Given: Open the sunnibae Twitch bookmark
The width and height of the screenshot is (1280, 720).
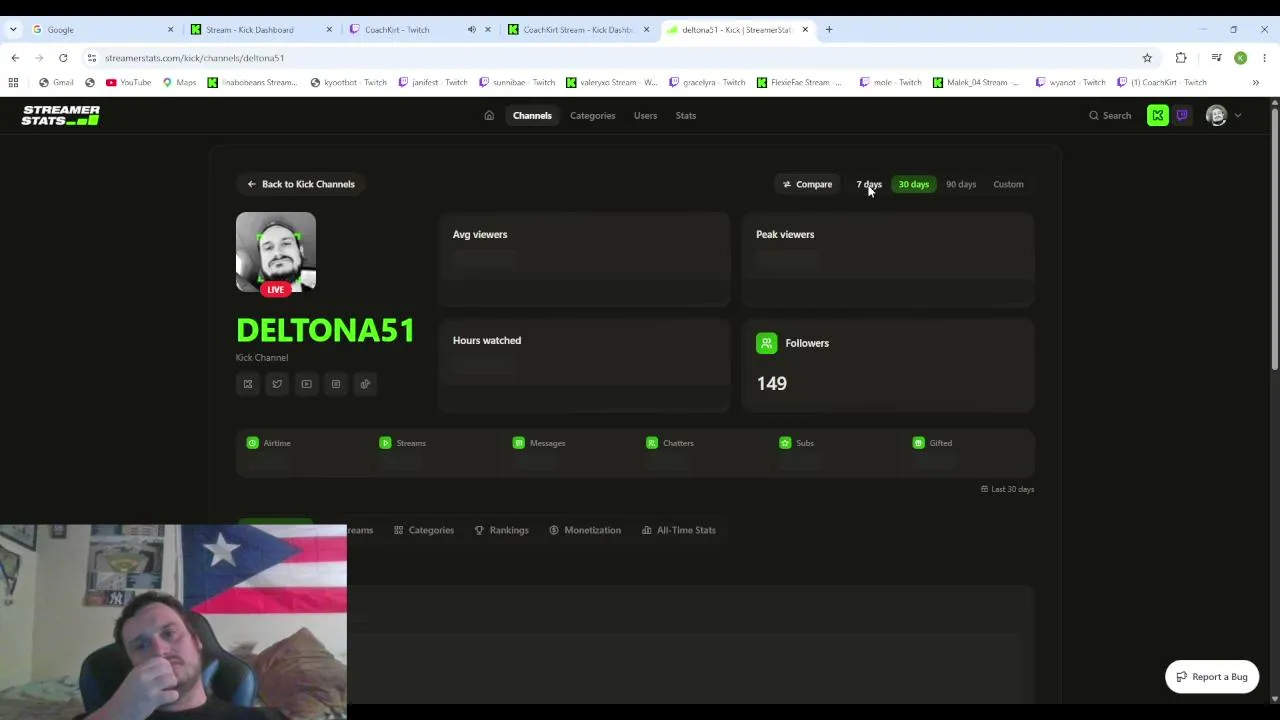Looking at the screenshot, I should point(518,82).
